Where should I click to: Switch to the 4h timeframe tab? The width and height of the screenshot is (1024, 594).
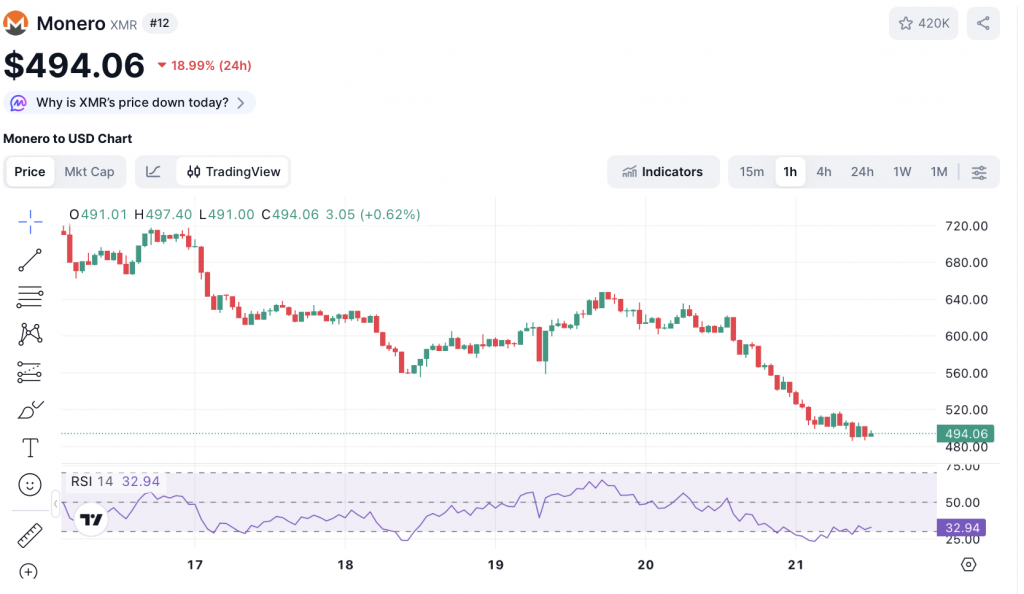823,171
